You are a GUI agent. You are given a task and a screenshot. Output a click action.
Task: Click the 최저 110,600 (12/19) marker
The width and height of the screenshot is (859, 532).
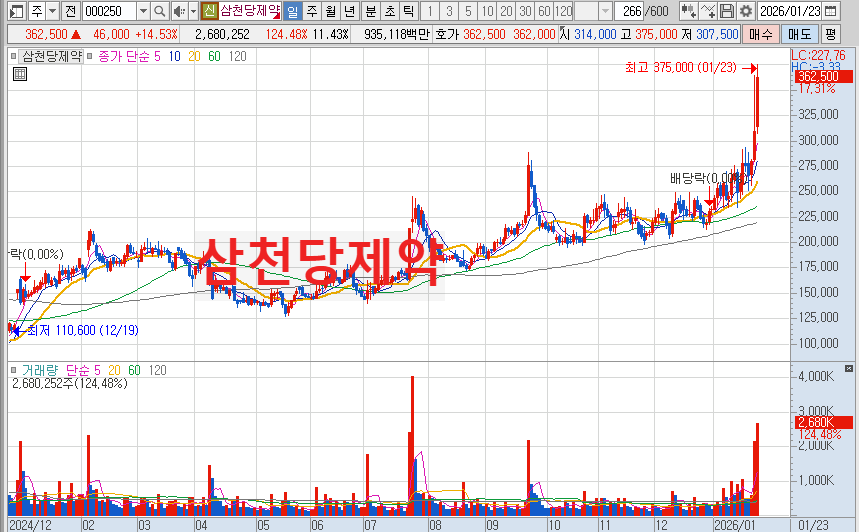point(82,330)
